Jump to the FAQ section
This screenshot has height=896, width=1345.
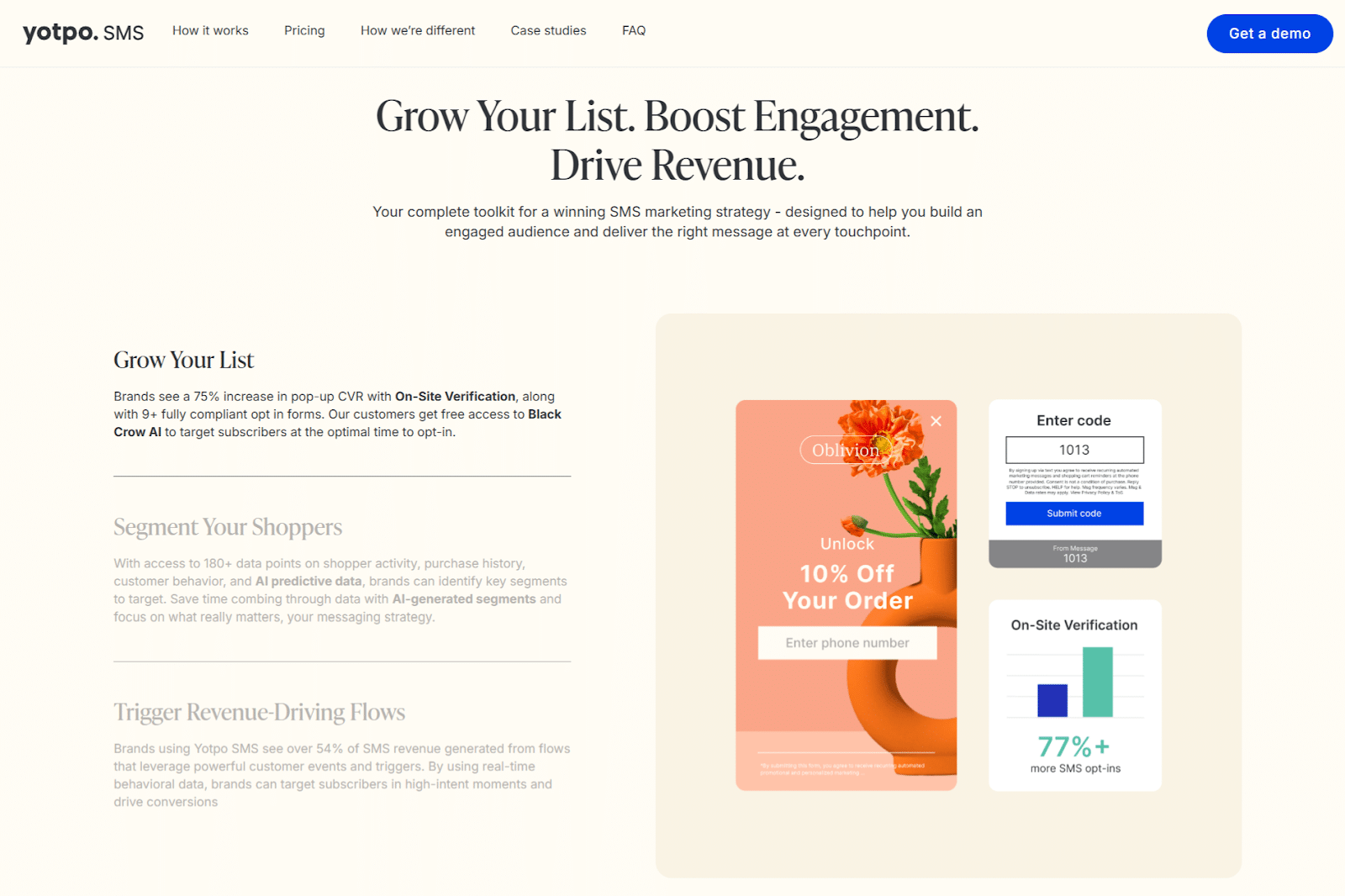click(634, 31)
